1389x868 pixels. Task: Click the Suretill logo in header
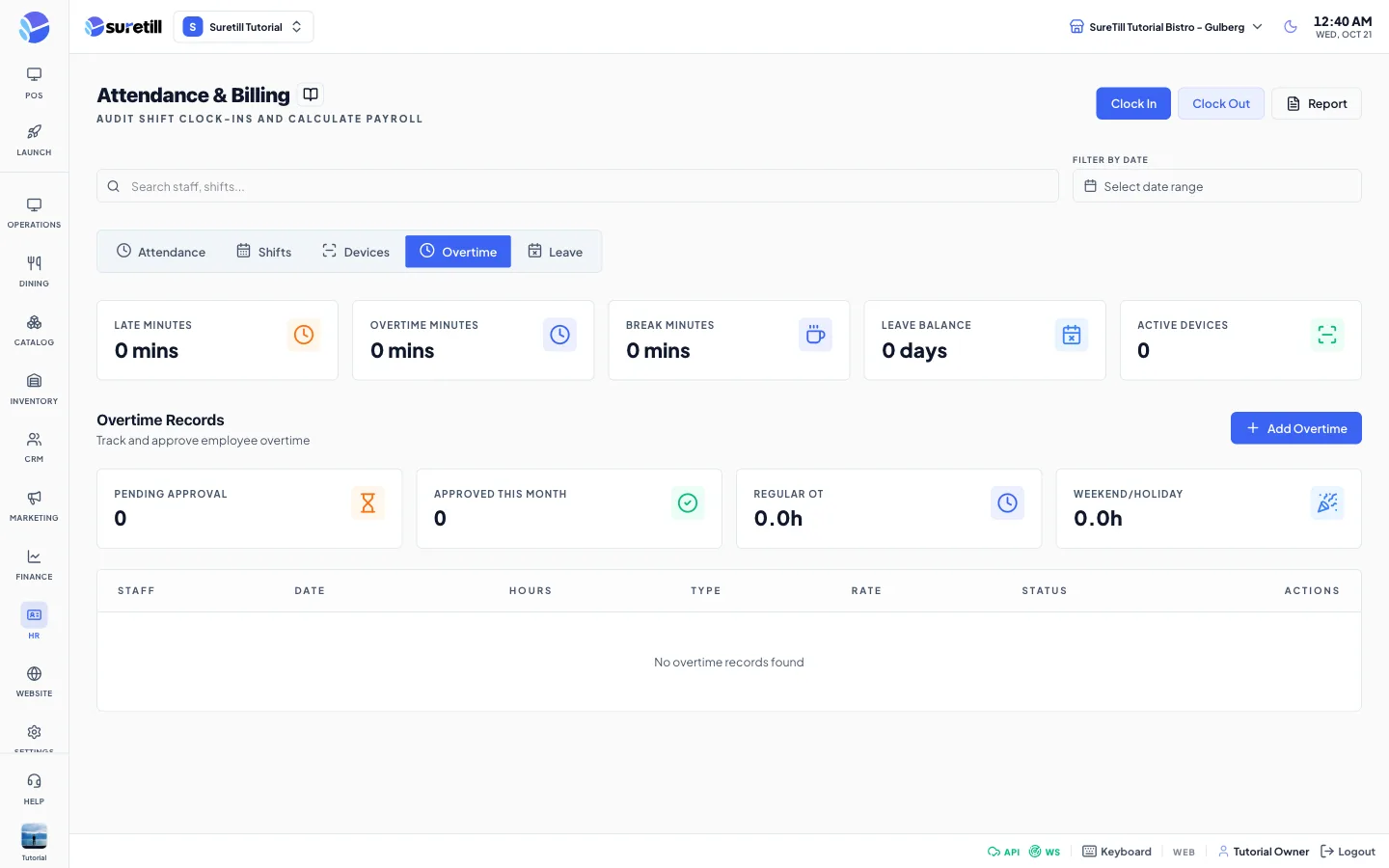coord(123,27)
